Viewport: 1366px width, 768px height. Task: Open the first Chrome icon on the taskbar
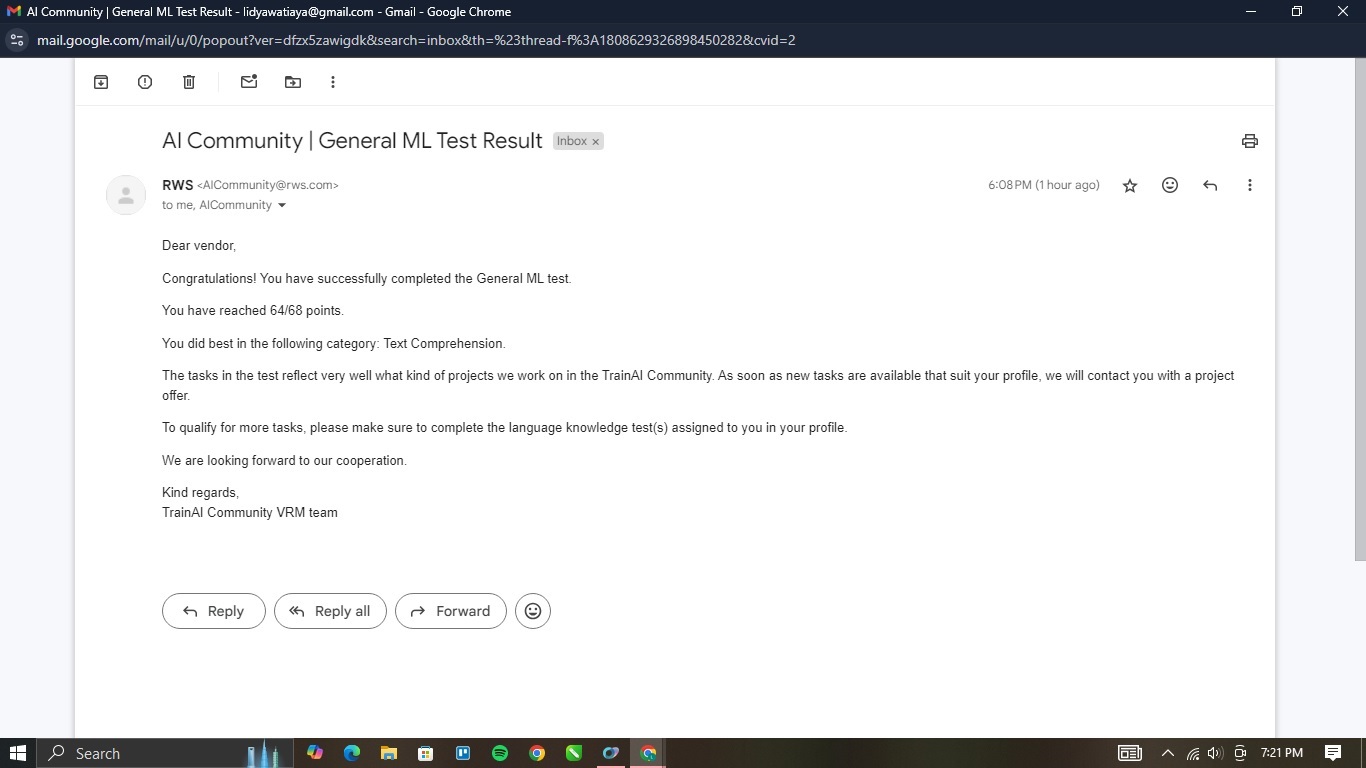pyautogui.click(x=537, y=753)
